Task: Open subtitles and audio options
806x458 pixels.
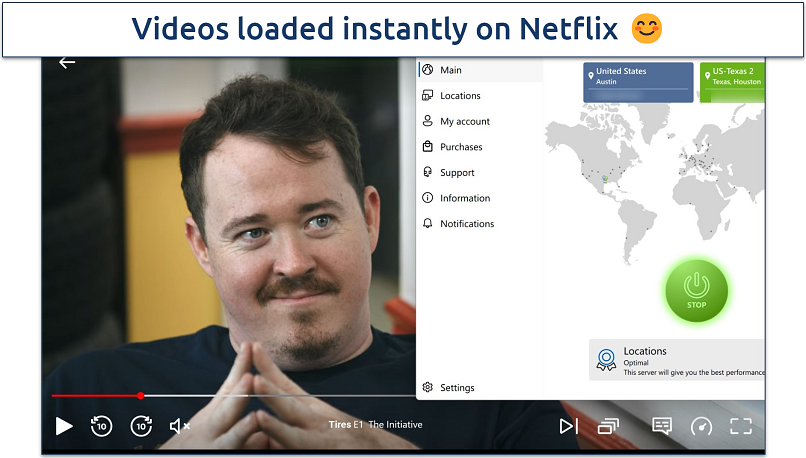Action: point(662,426)
